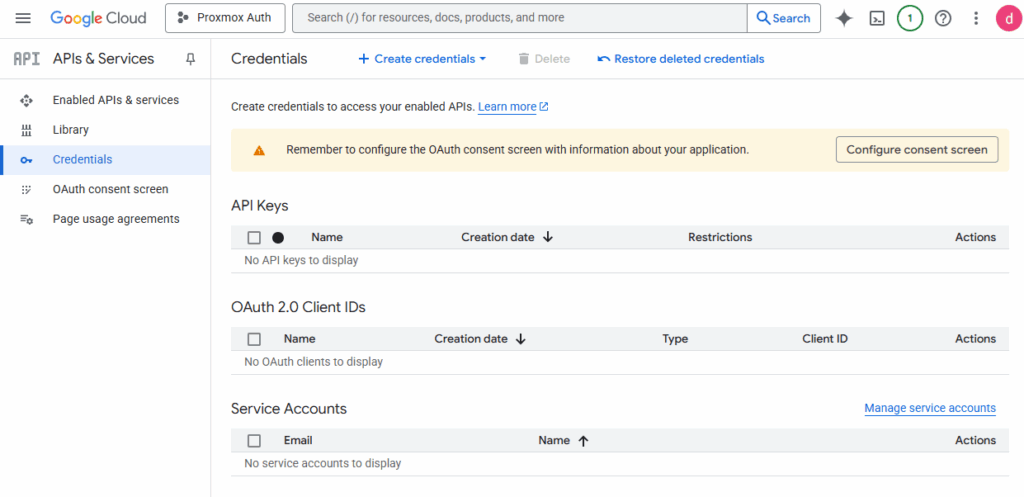
Task: Click the API Keys section heading
Action: click(259, 206)
